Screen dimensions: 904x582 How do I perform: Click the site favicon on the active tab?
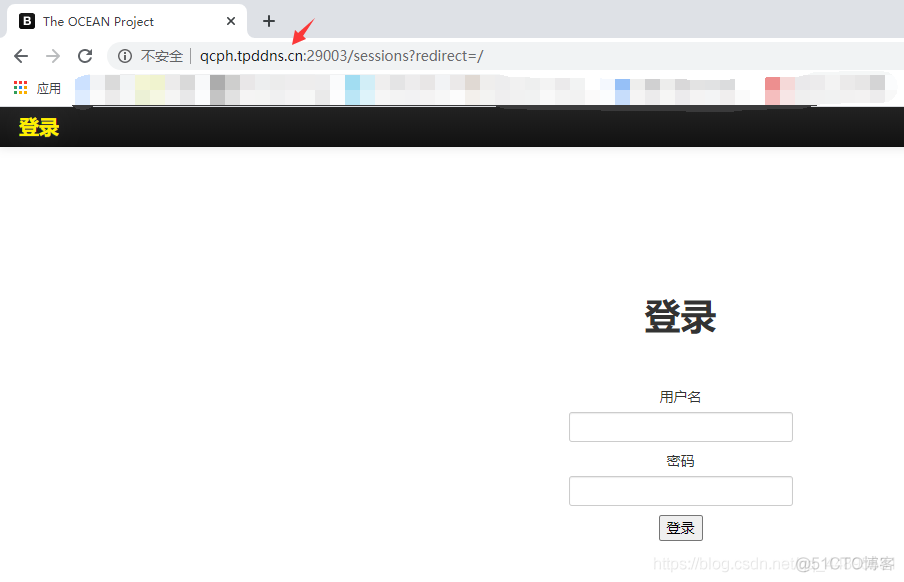click(x=25, y=20)
